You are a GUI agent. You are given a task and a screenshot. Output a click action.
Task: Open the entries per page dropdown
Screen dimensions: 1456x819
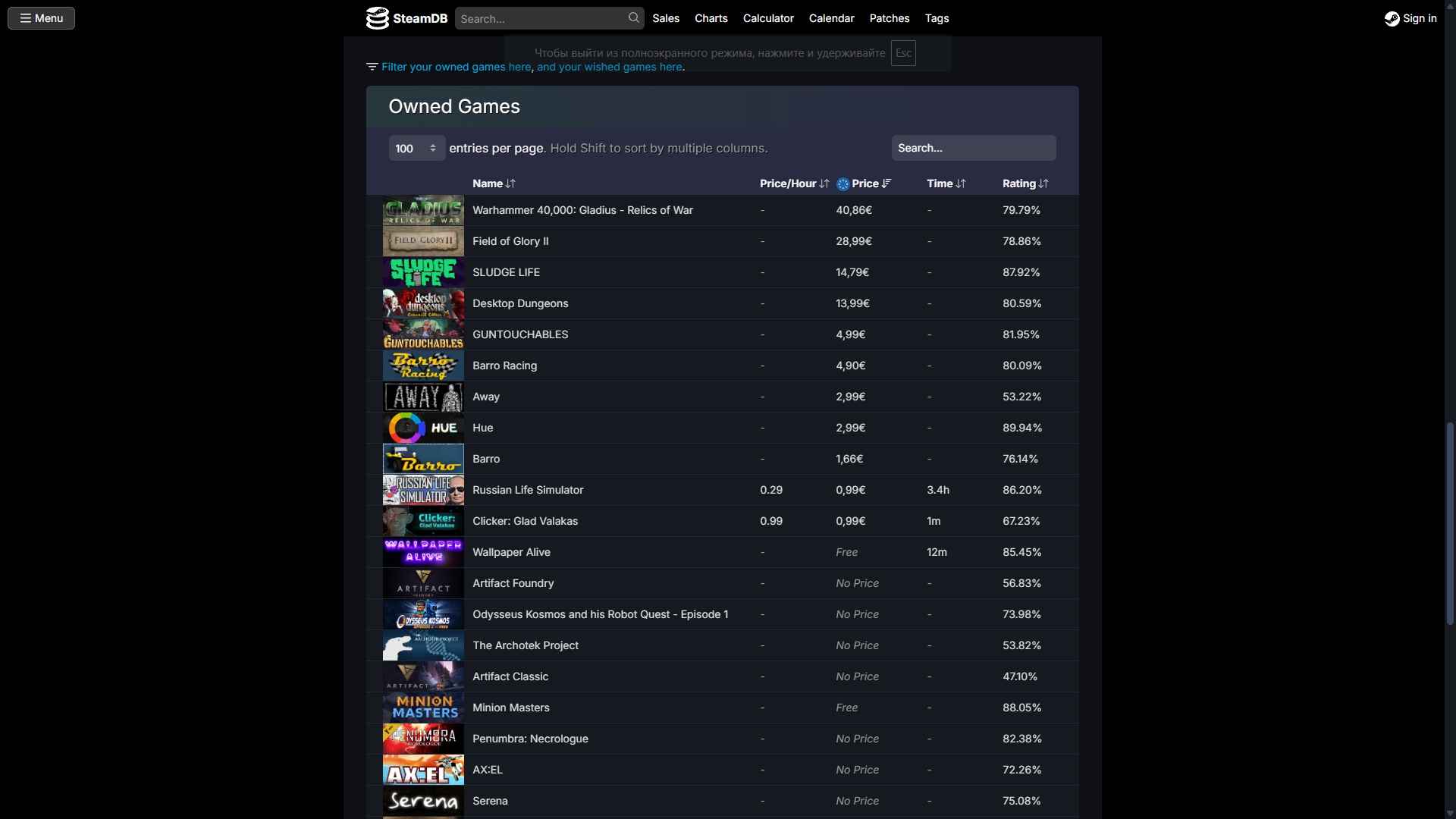[x=416, y=148]
